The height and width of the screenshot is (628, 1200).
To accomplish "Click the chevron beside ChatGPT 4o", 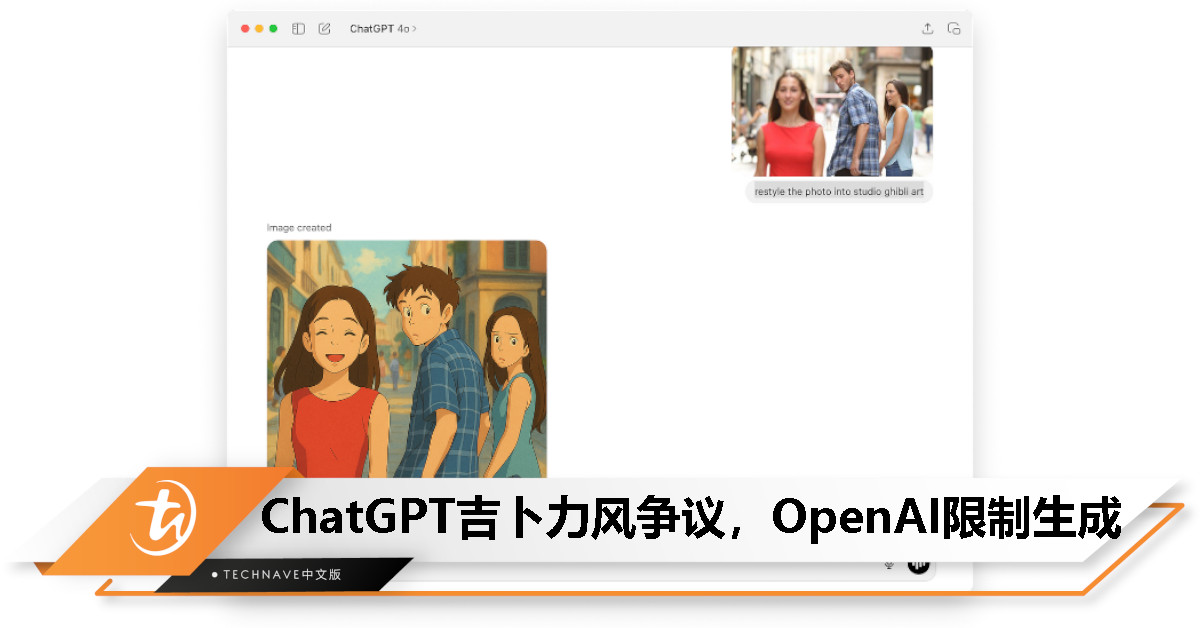I will [415, 29].
